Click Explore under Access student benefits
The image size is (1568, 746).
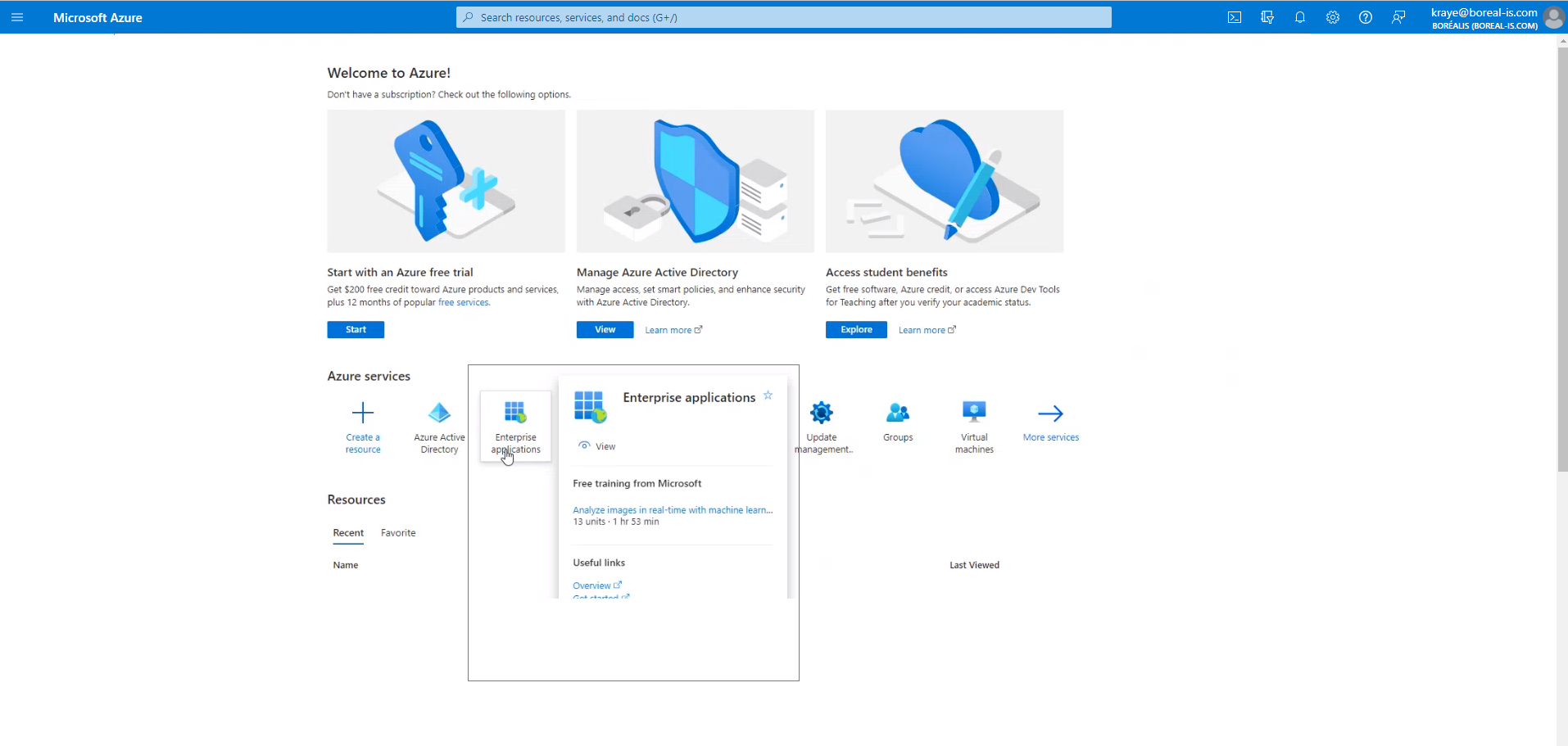(856, 329)
